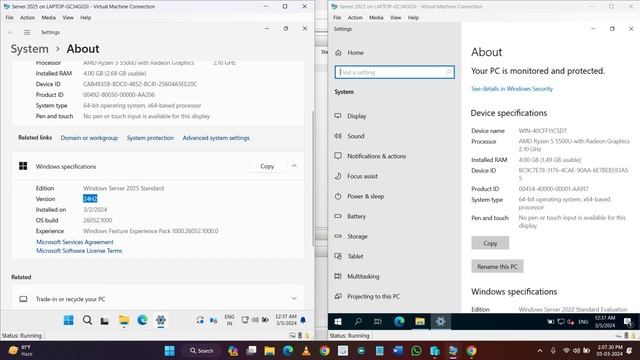Open Start in Server 2025 VM taskbar

point(69,320)
